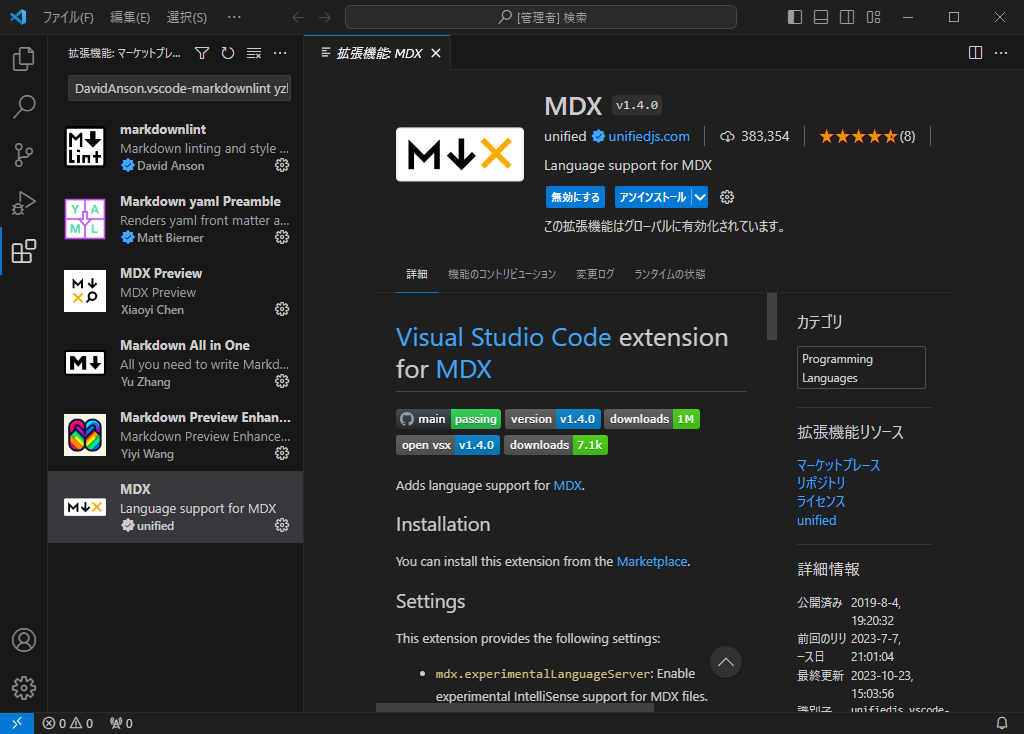Viewport: 1024px width, 734px height.
Task: Open extensions view more actions menu
Action: 280,53
